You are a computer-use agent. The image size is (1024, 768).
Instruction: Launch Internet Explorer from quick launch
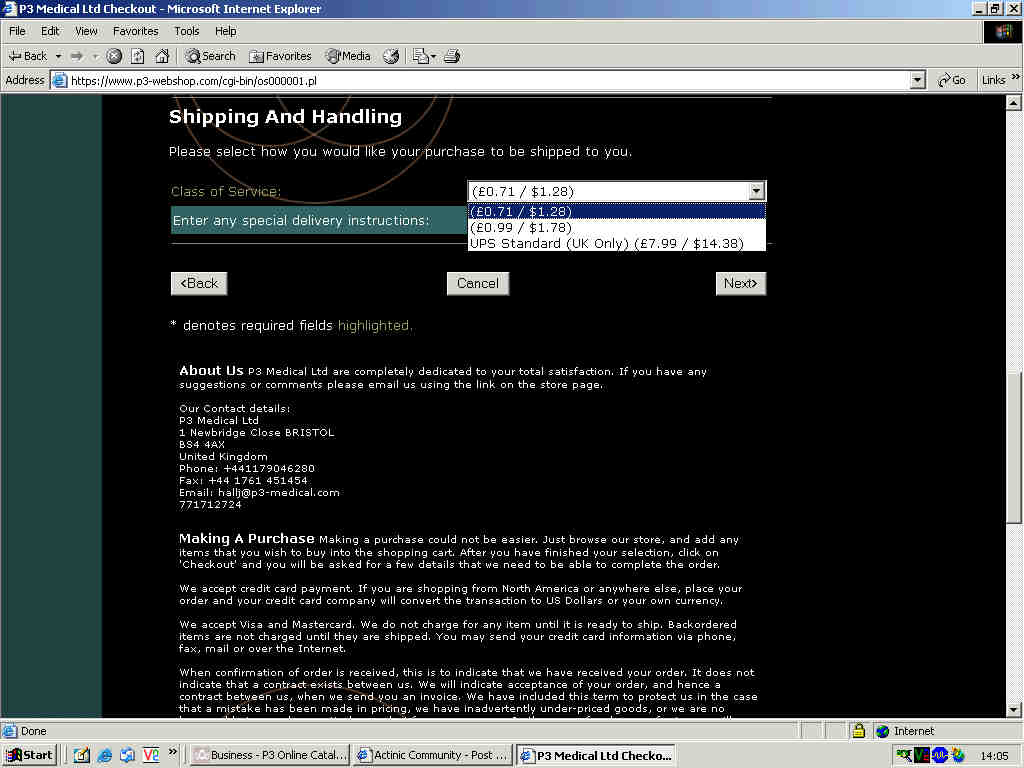click(104, 755)
